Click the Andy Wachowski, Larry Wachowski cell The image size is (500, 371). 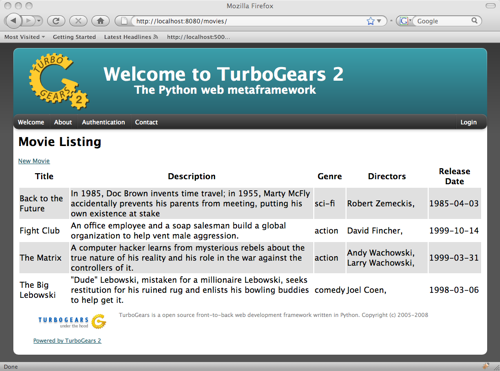click(x=387, y=258)
